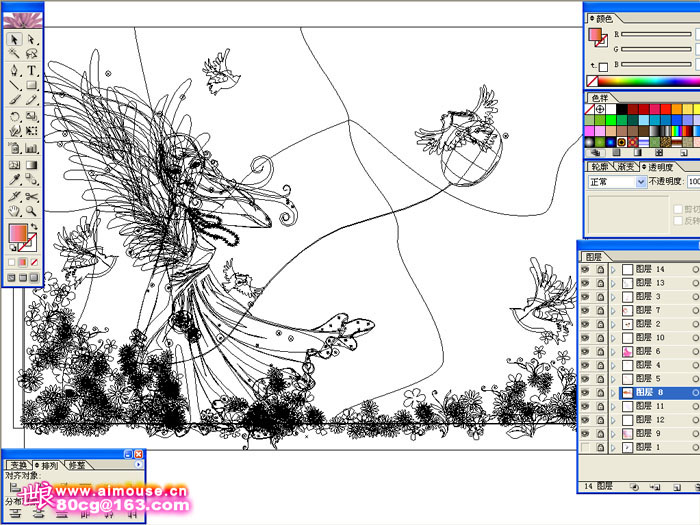Select the Column Graph tool

click(31, 148)
